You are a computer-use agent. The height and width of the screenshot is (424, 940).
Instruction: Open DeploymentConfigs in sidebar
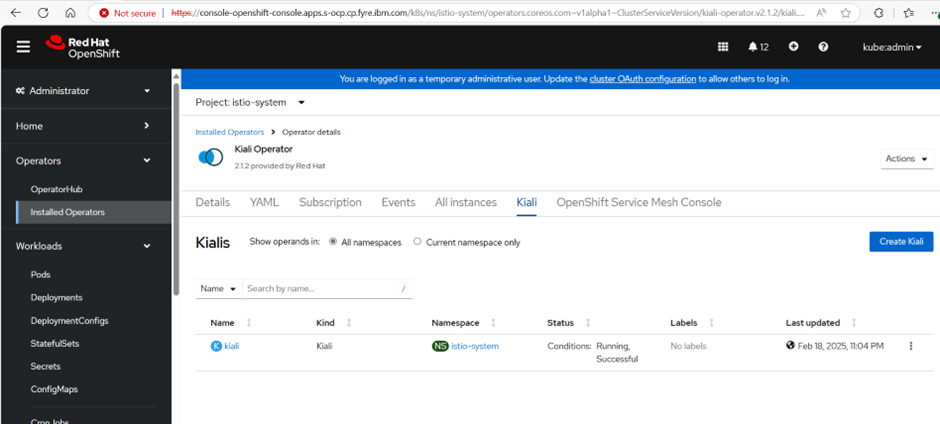[70, 321]
